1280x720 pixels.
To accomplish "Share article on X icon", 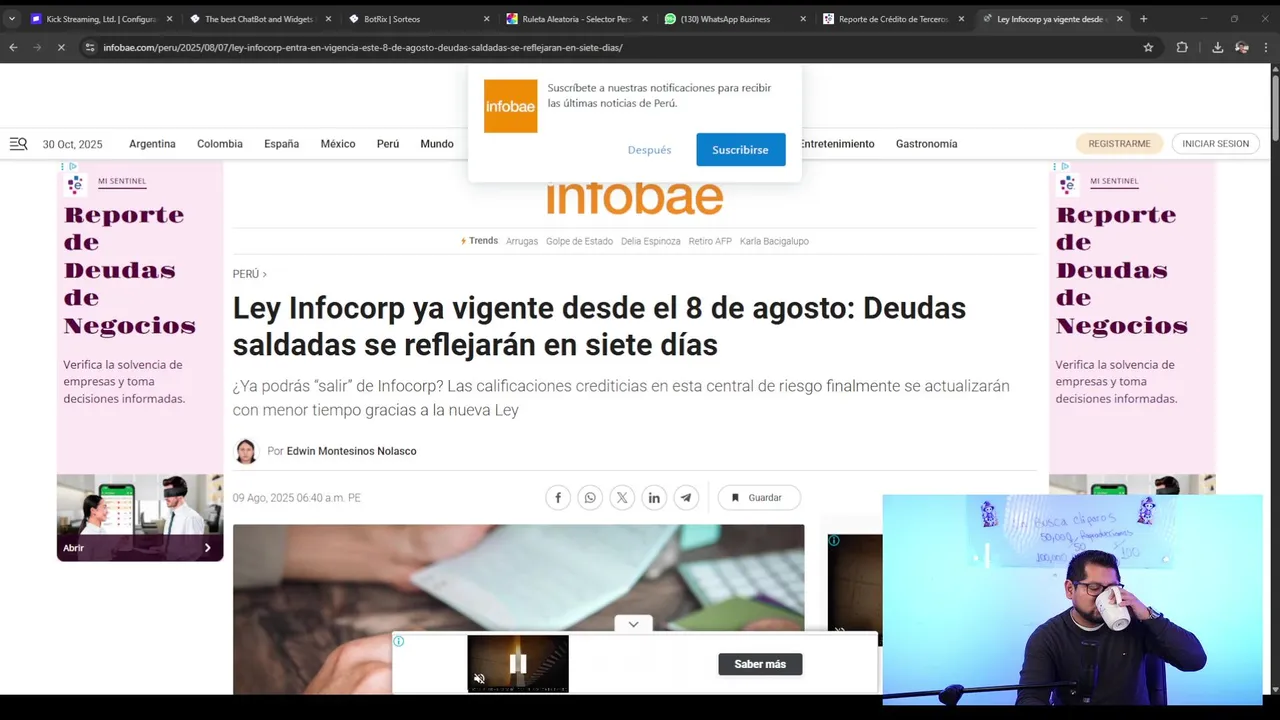I will 622,497.
